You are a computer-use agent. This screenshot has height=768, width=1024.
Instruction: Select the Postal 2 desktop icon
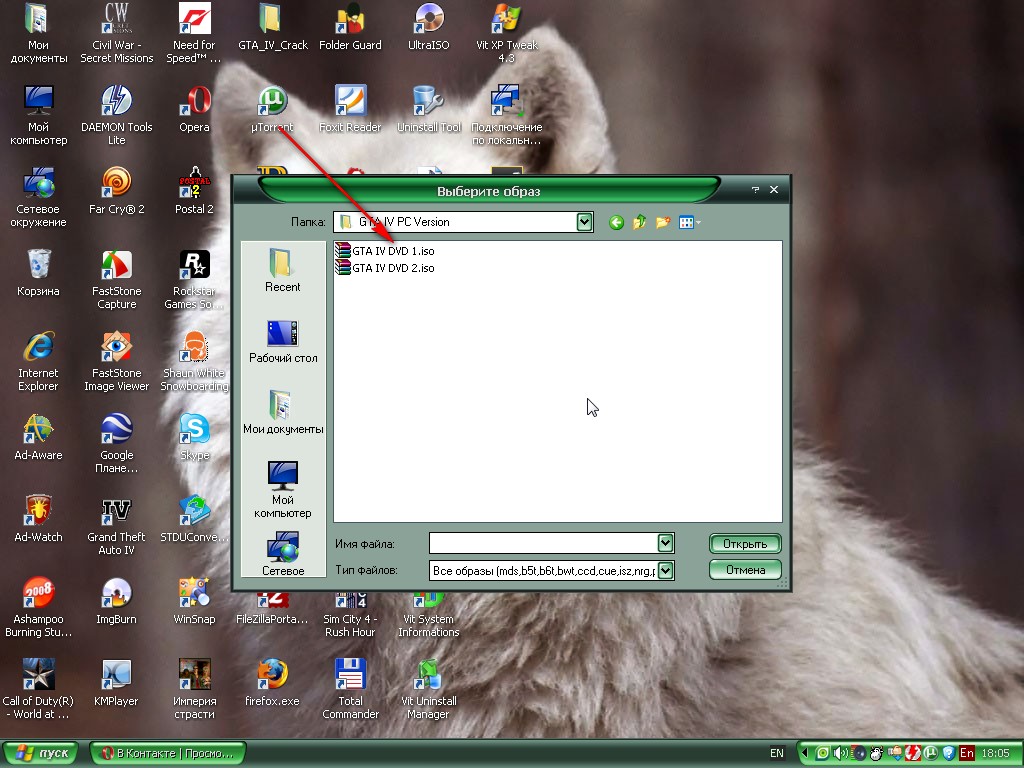coord(194,191)
